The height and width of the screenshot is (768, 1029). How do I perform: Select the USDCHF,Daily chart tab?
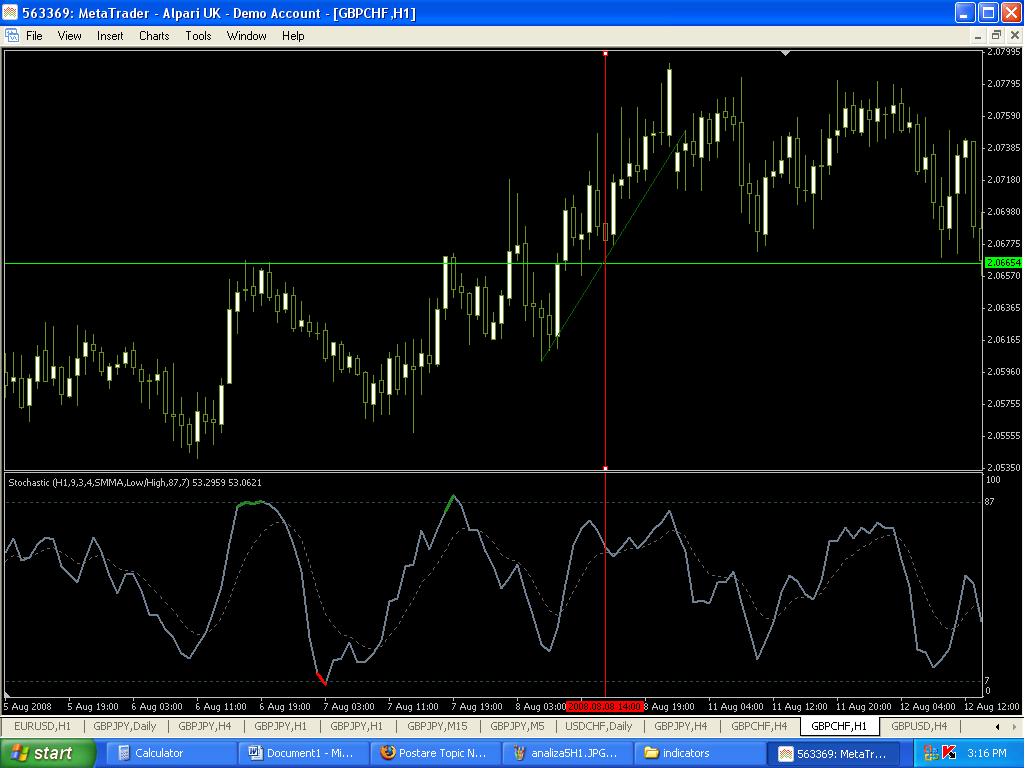[598, 726]
